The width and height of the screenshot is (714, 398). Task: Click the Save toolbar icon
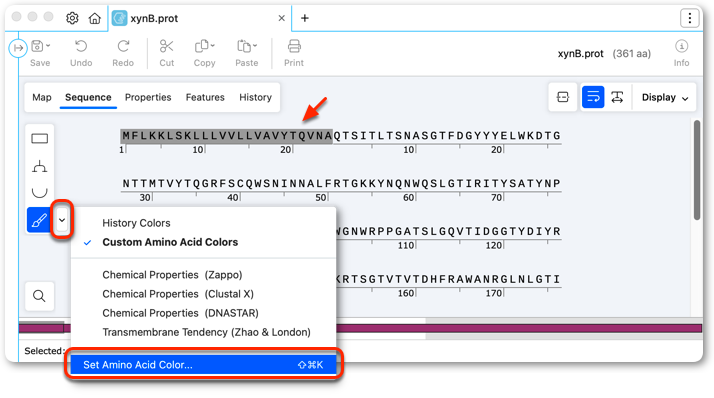(x=37, y=46)
